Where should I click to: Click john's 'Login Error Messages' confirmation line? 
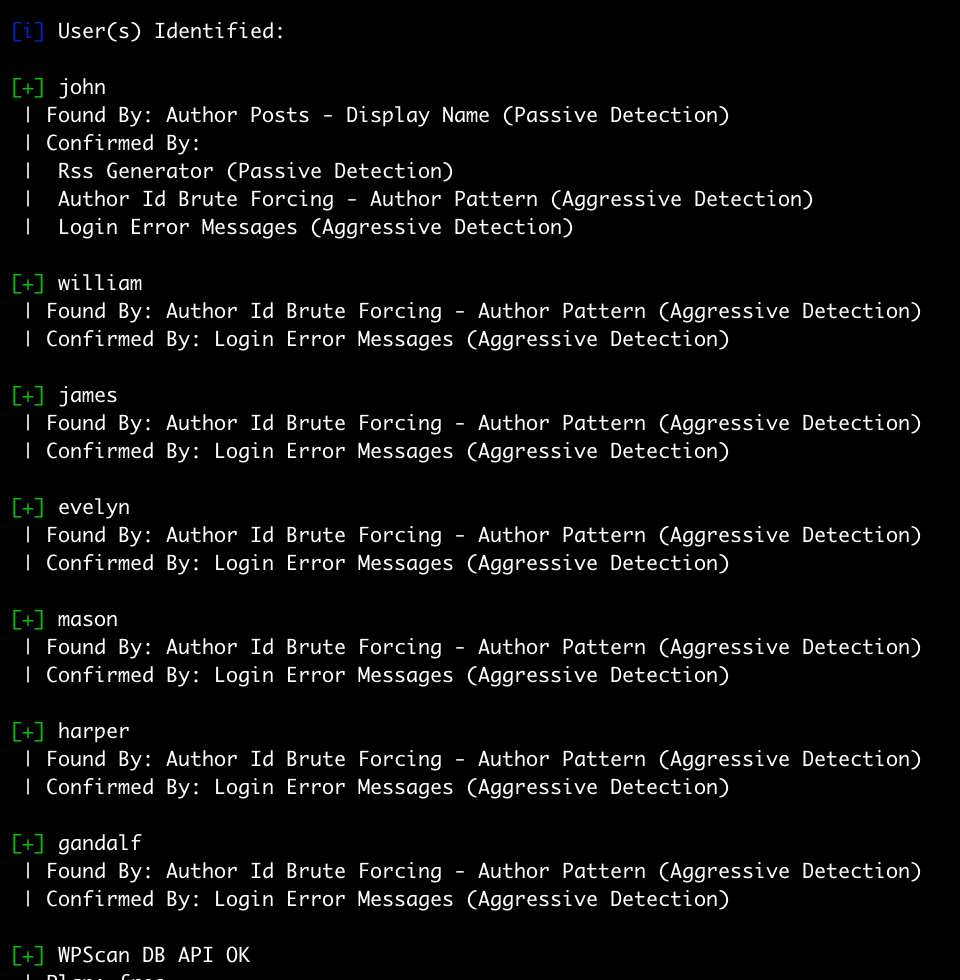[x=316, y=228]
